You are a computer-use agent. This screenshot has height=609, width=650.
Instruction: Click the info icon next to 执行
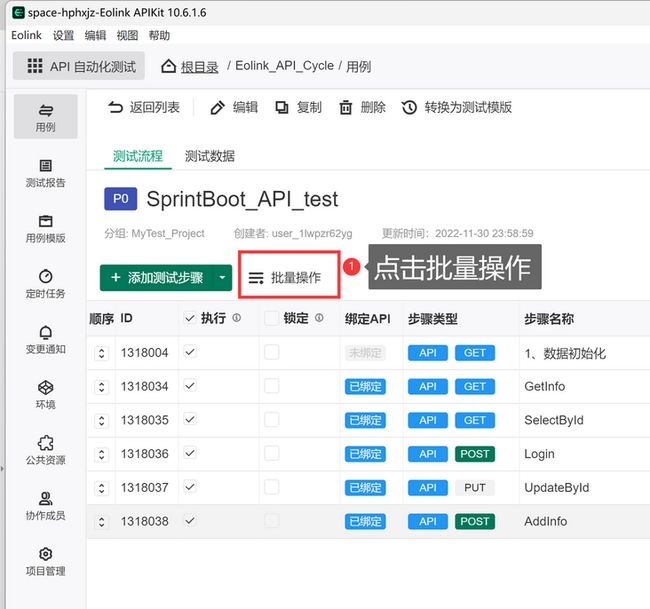[236, 318]
